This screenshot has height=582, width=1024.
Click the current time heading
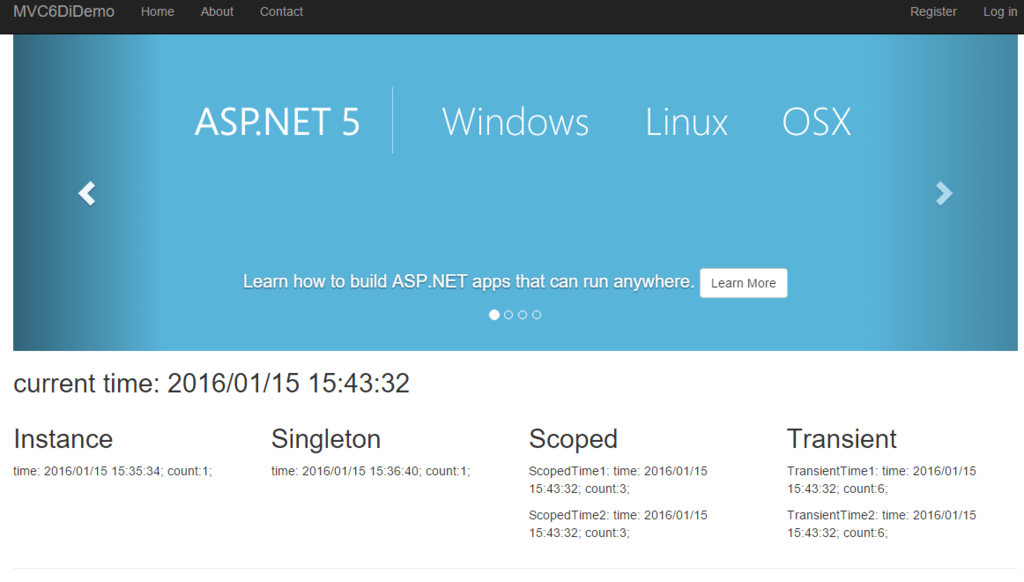(212, 383)
